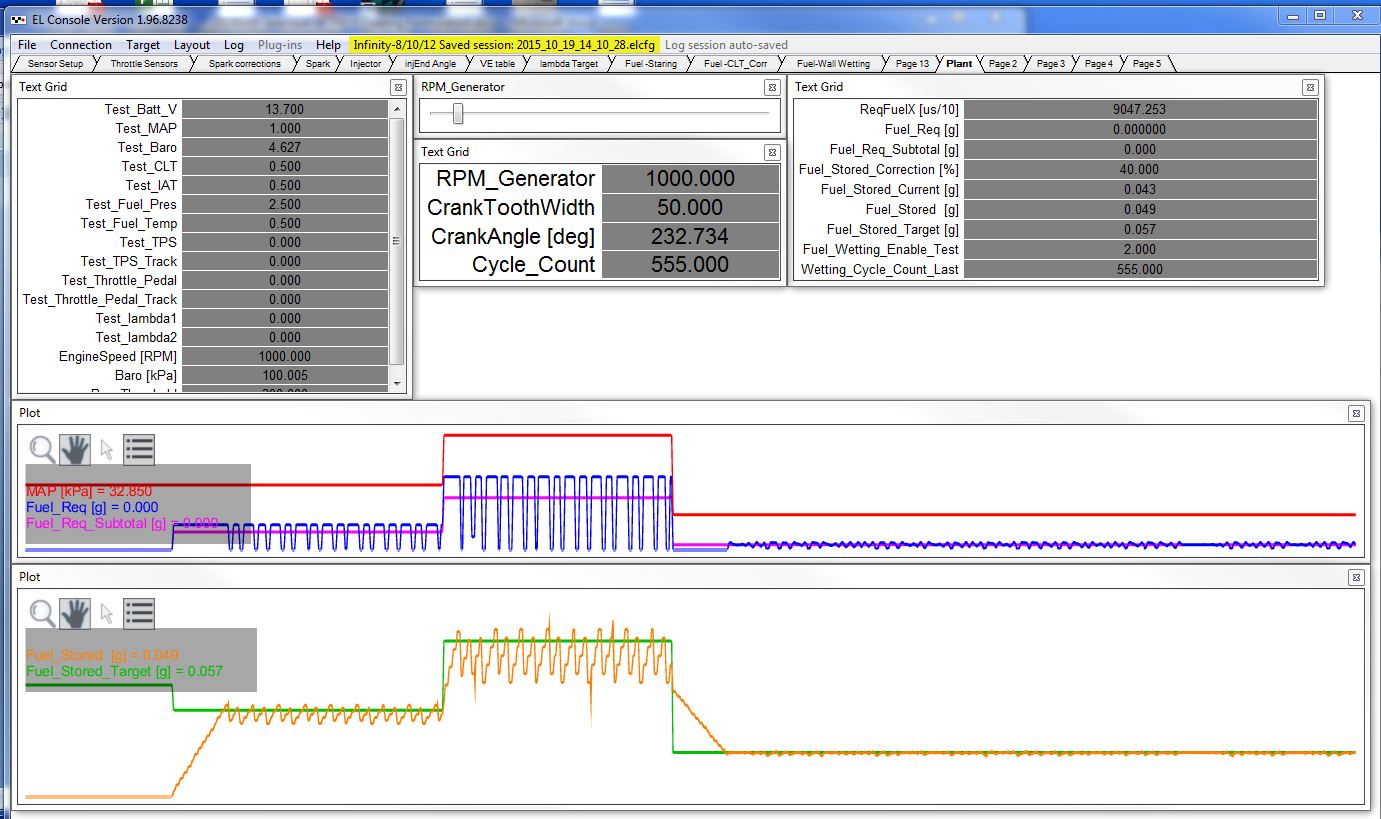The image size is (1381, 819).
Task: Click the CrankToothWidth value field
Action: 690,208
